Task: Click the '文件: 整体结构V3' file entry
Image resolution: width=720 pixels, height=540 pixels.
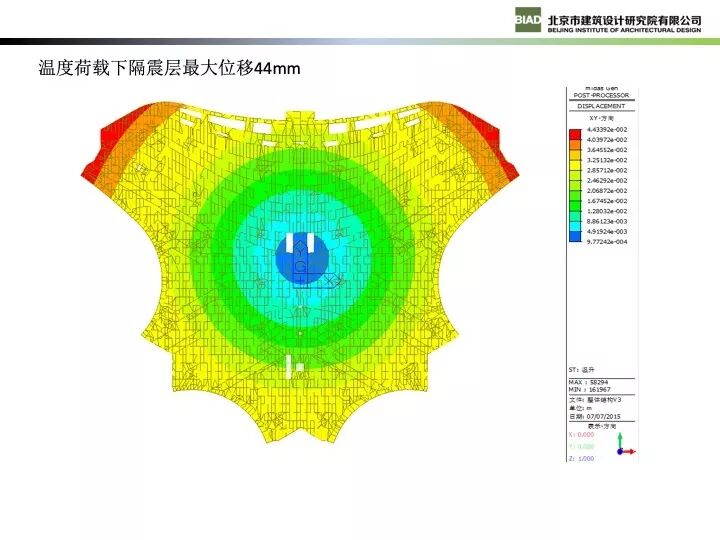Action: click(595, 400)
